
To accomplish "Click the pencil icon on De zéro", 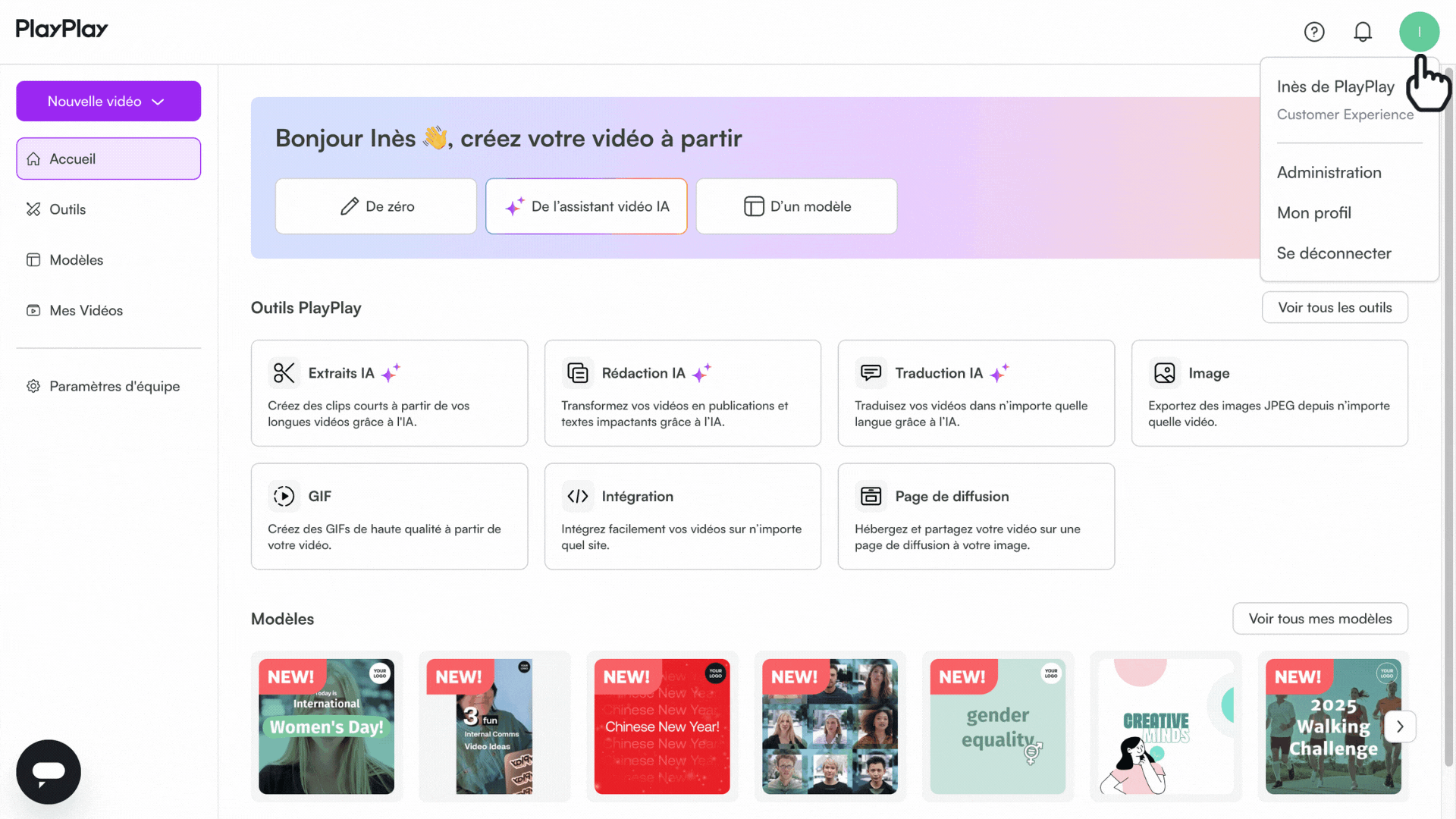I will point(349,206).
